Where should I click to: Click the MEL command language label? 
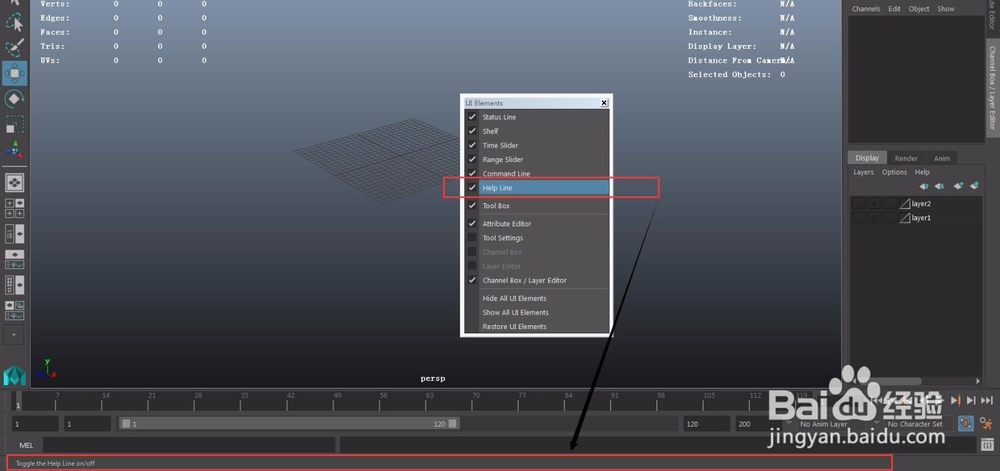(x=26, y=445)
